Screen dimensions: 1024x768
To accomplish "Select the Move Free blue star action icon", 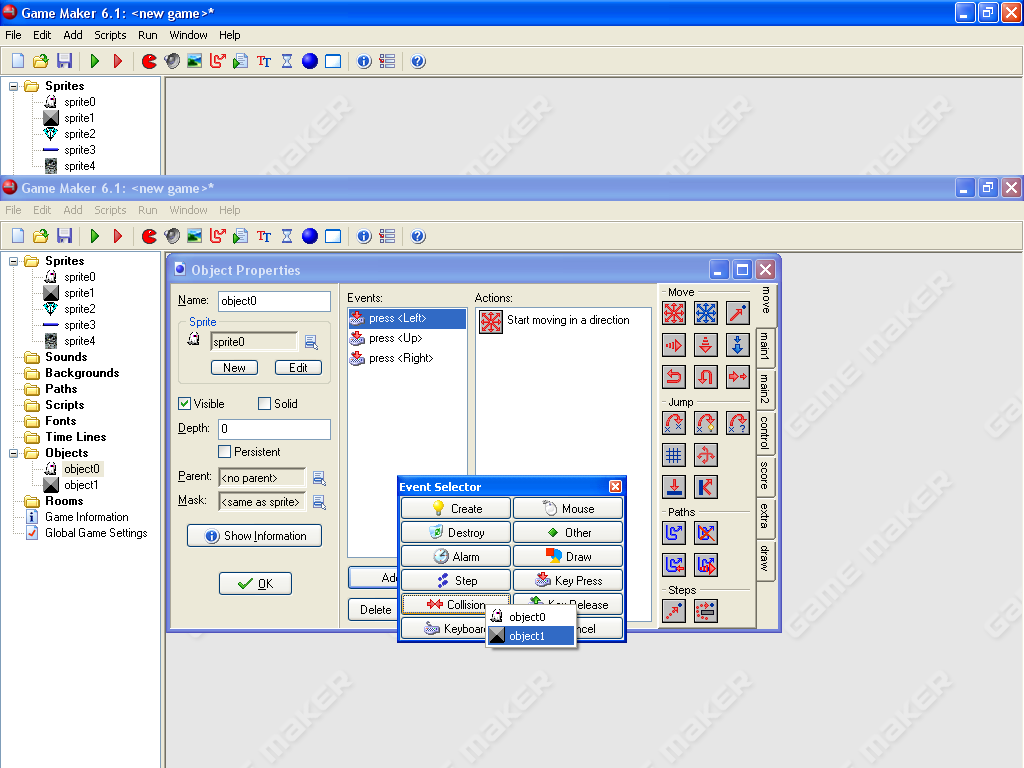I will coord(706,313).
